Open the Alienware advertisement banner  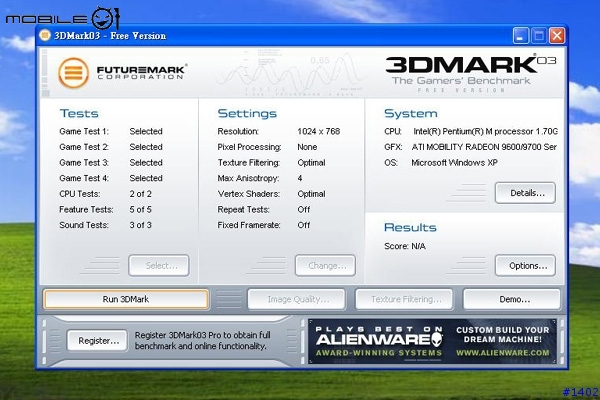coord(432,341)
